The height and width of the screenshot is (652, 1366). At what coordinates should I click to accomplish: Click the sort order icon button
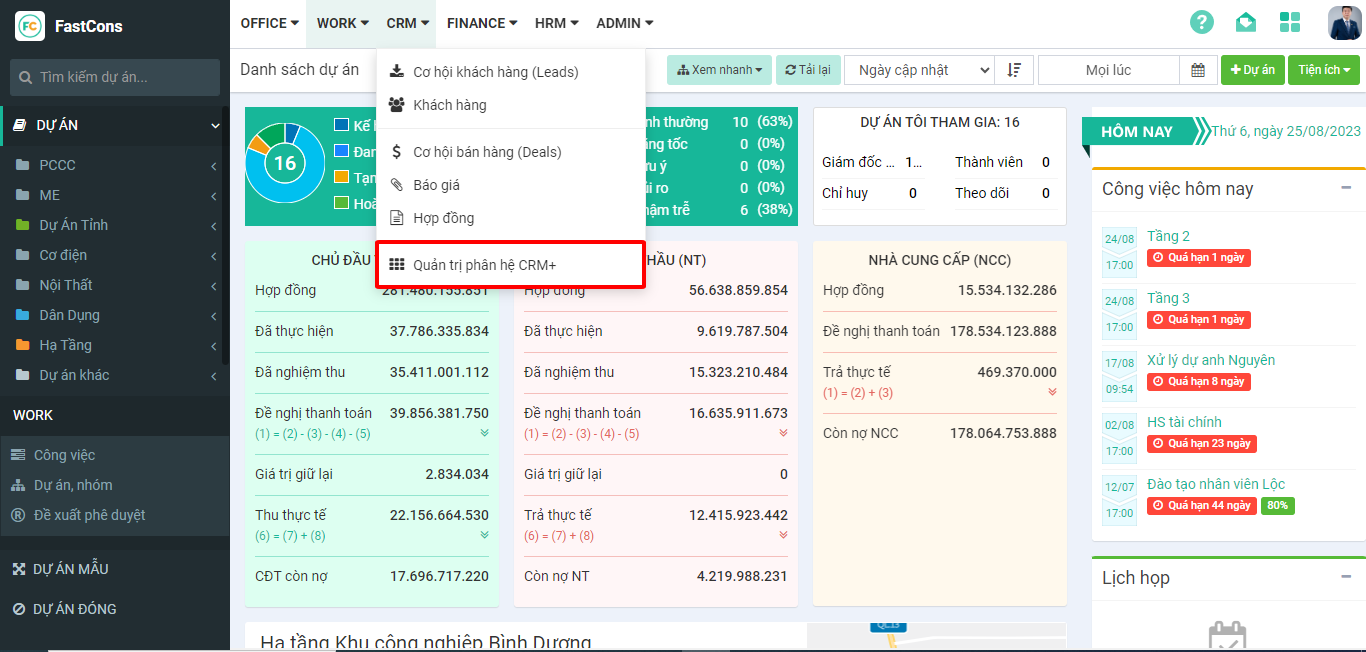[1014, 70]
